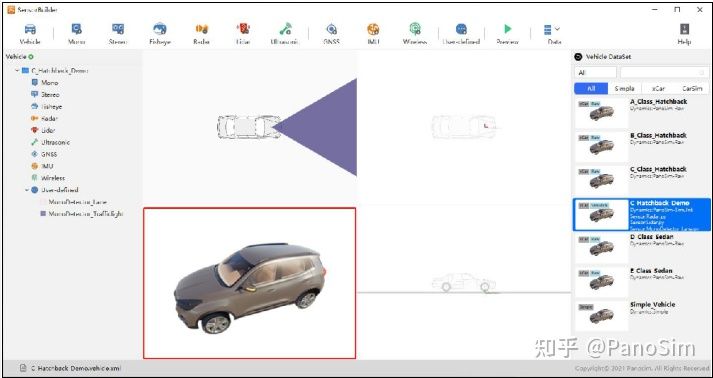The height and width of the screenshot is (378, 713).
Task: Add a Stereo camera from the toolbar
Action: point(118,34)
